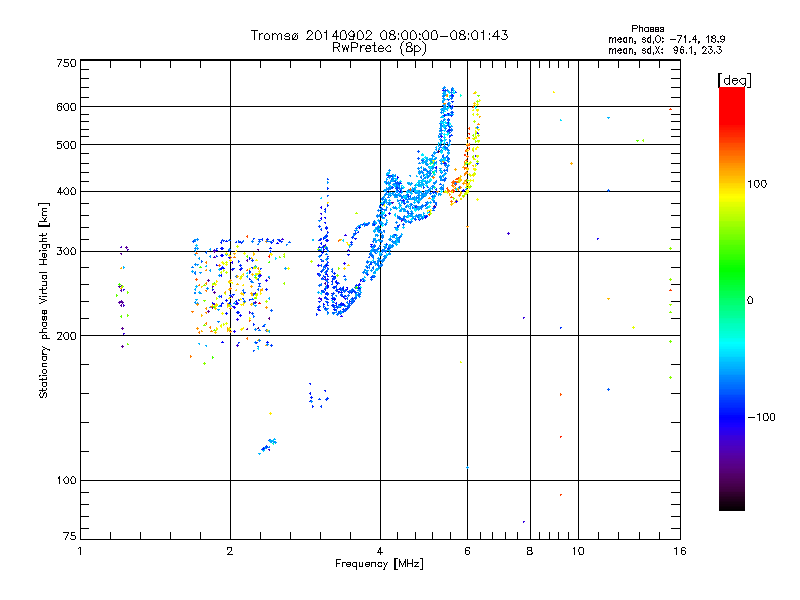Viewport: 800px width, 600px height.
Task: Click the plot title 'Tromsø 20140902 08:00:00-08:01:43'
Action: pos(379,35)
